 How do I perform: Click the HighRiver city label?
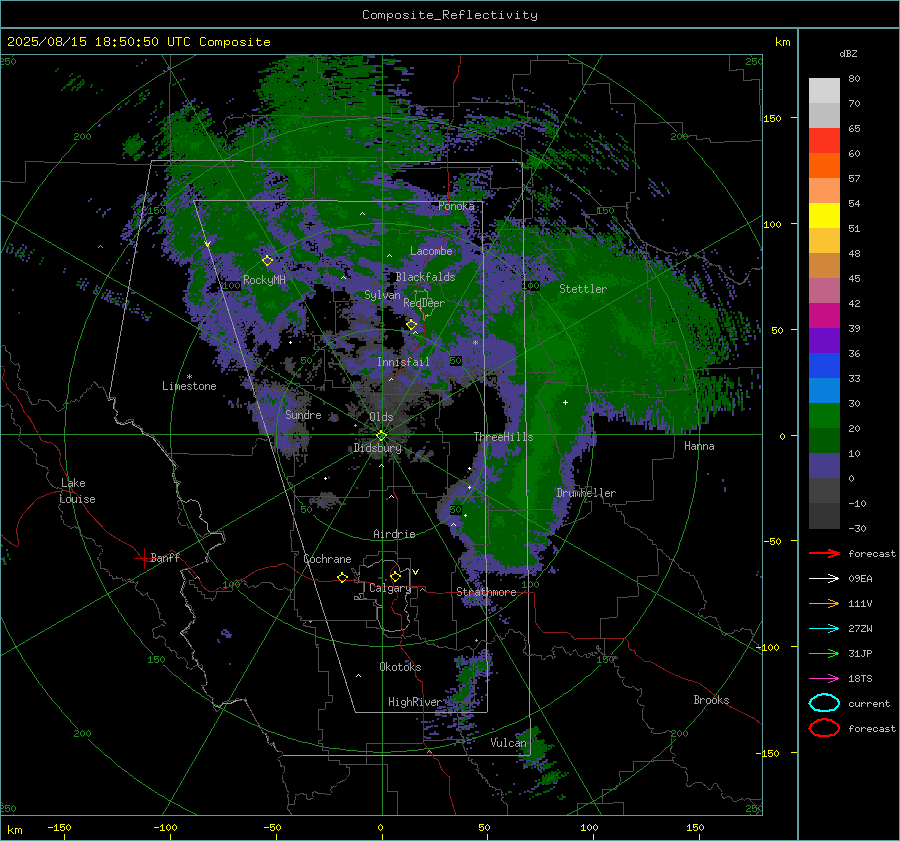tap(415, 702)
